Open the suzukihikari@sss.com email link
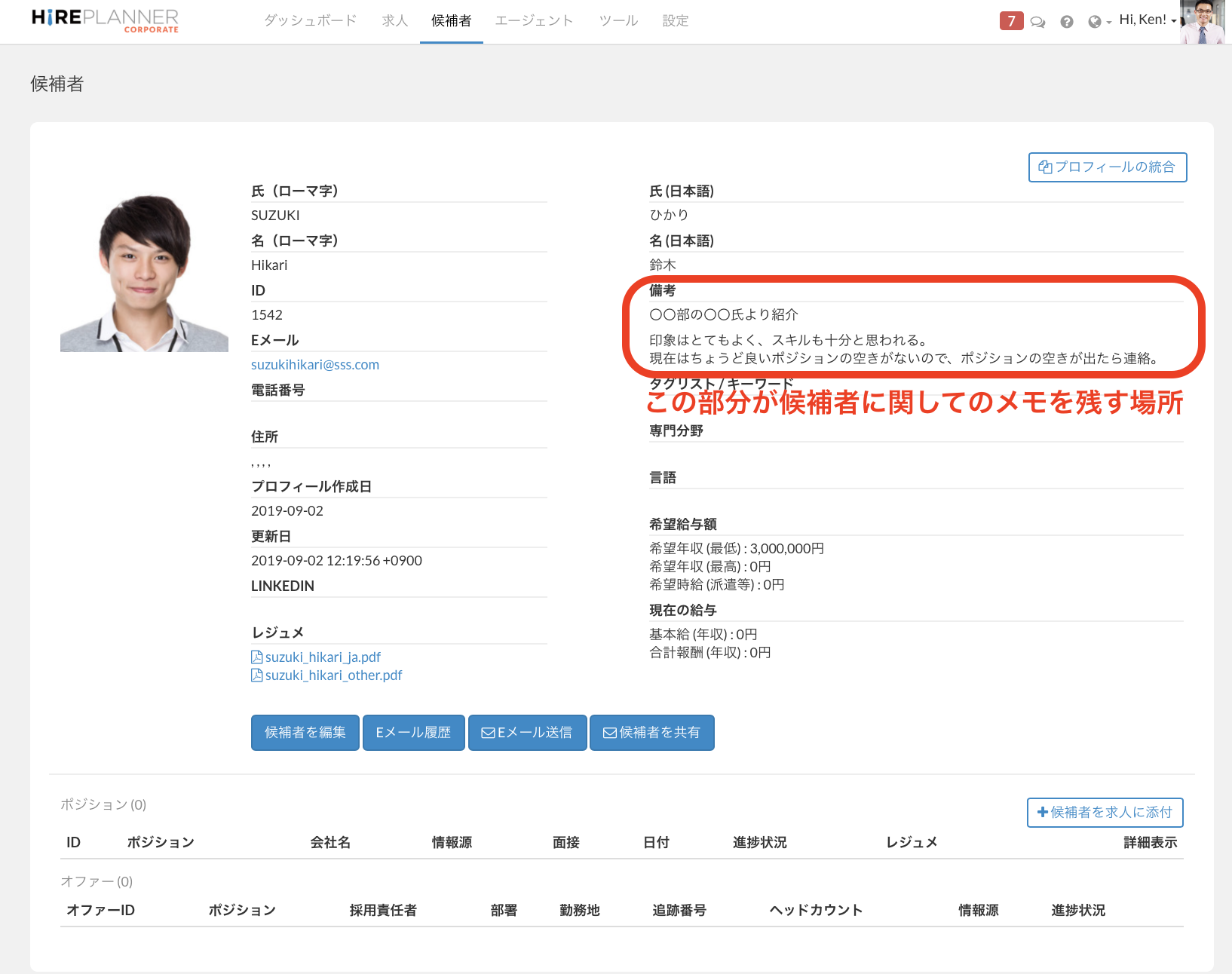Viewport: 1232px width, 974px height. (x=315, y=365)
